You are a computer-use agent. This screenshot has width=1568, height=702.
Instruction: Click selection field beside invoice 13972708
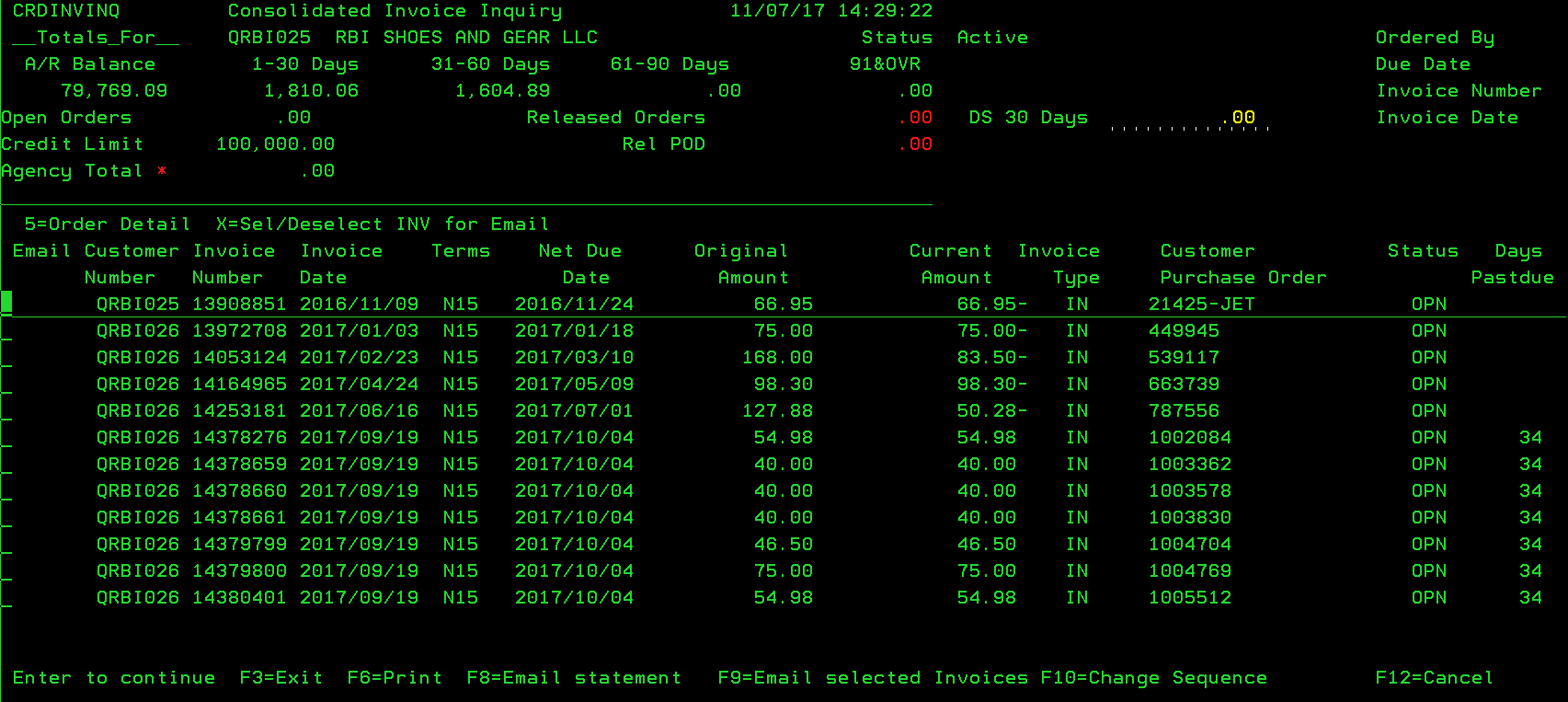[6, 331]
